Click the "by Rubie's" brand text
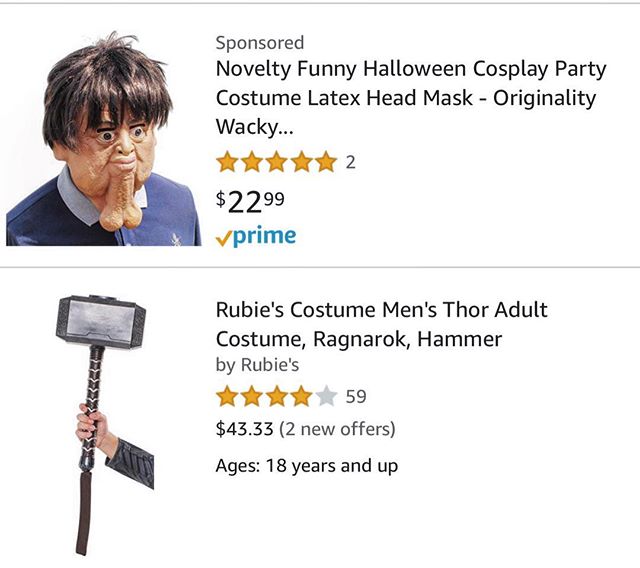This screenshot has height=568, width=640. click(257, 365)
